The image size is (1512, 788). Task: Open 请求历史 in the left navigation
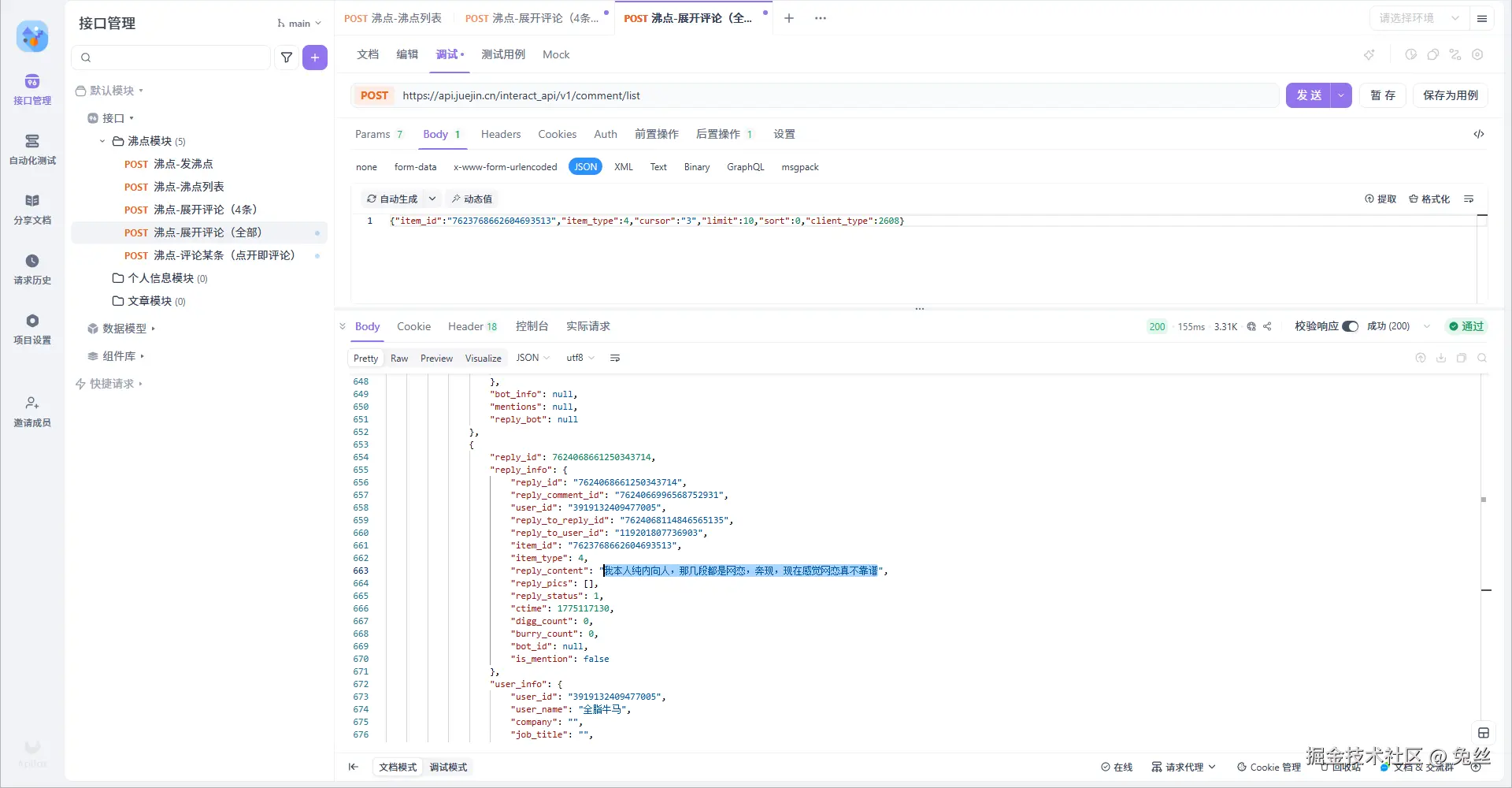[32, 269]
